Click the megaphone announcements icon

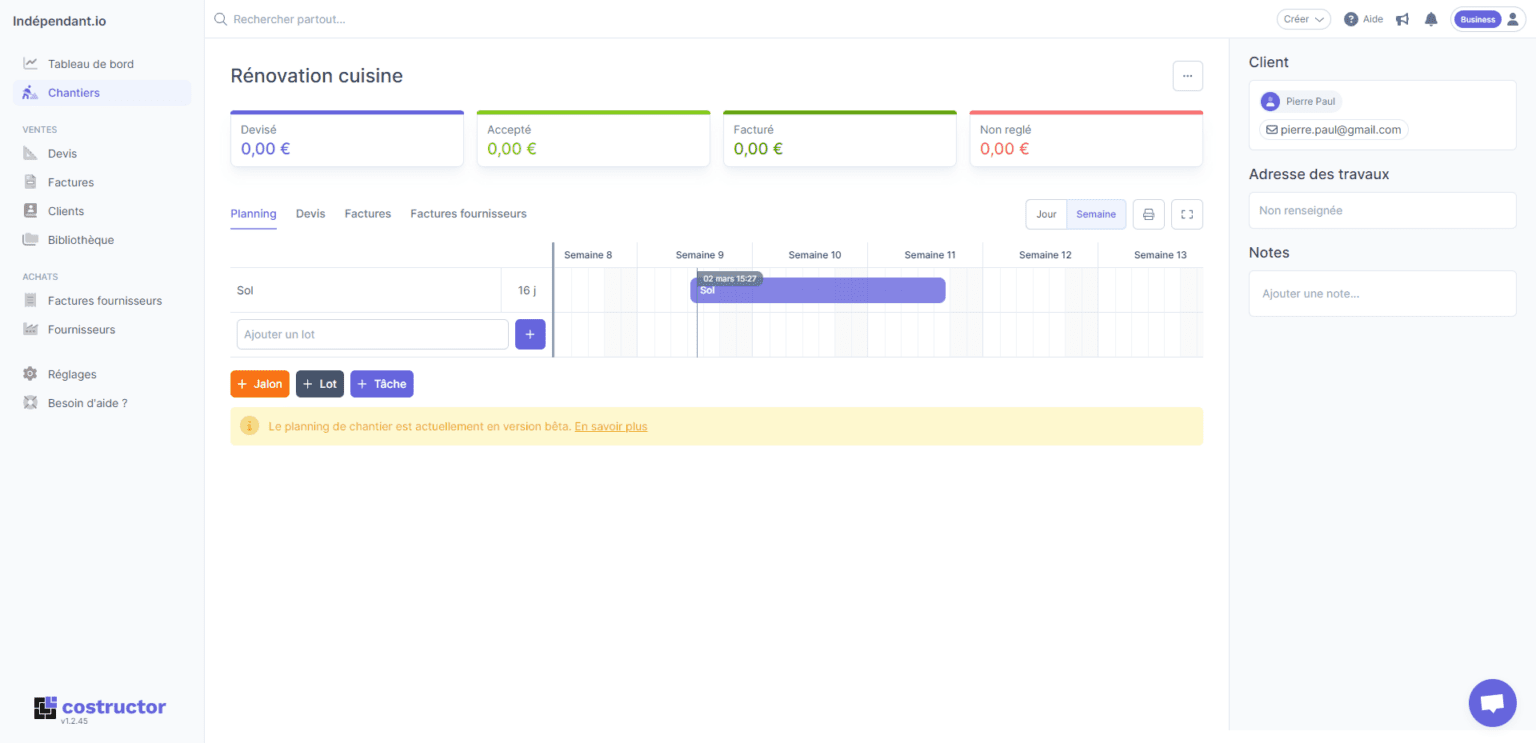[1403, 19]
